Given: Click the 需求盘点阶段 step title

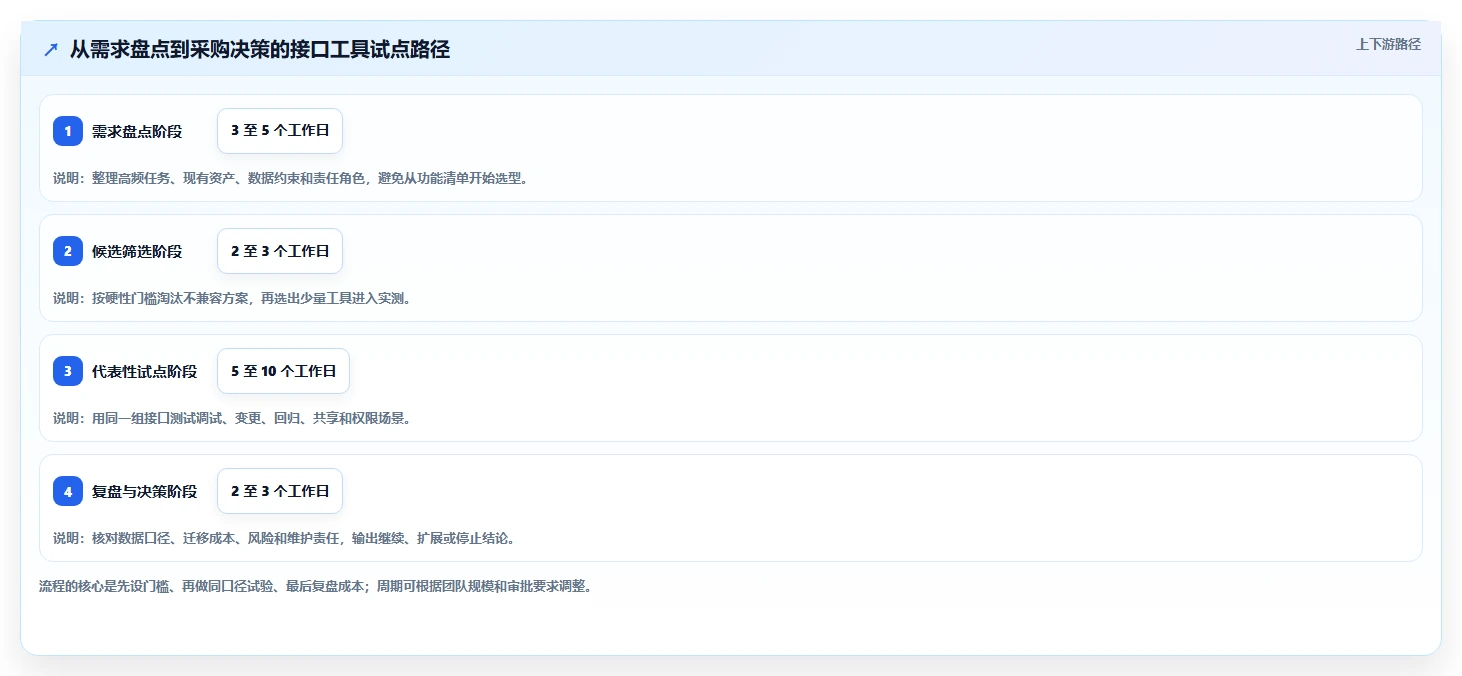Looking at the screenshot, I should (x=137, y=131).
